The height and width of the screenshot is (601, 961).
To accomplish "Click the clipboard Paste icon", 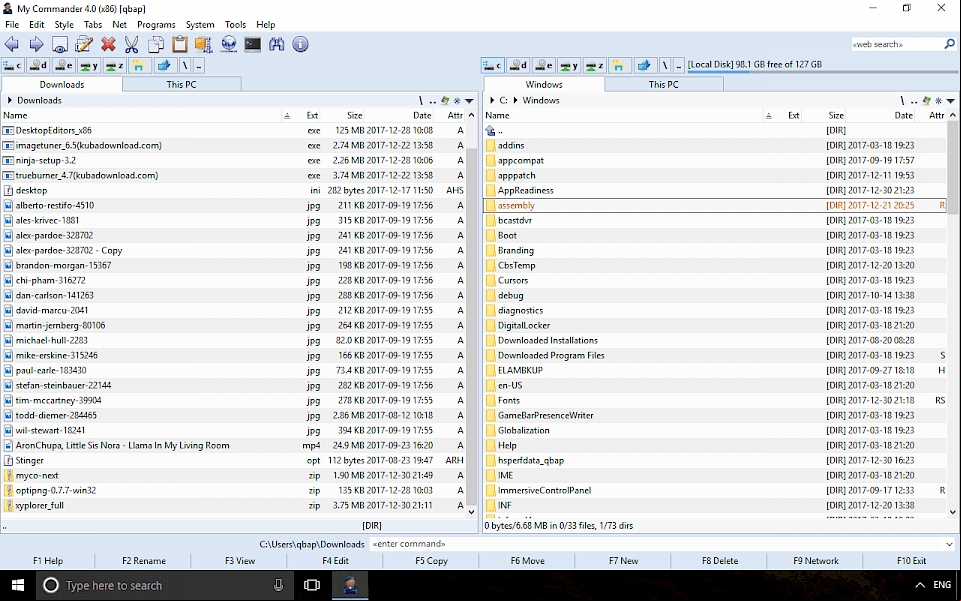I will pyautogui.click(x=180, y=44).
